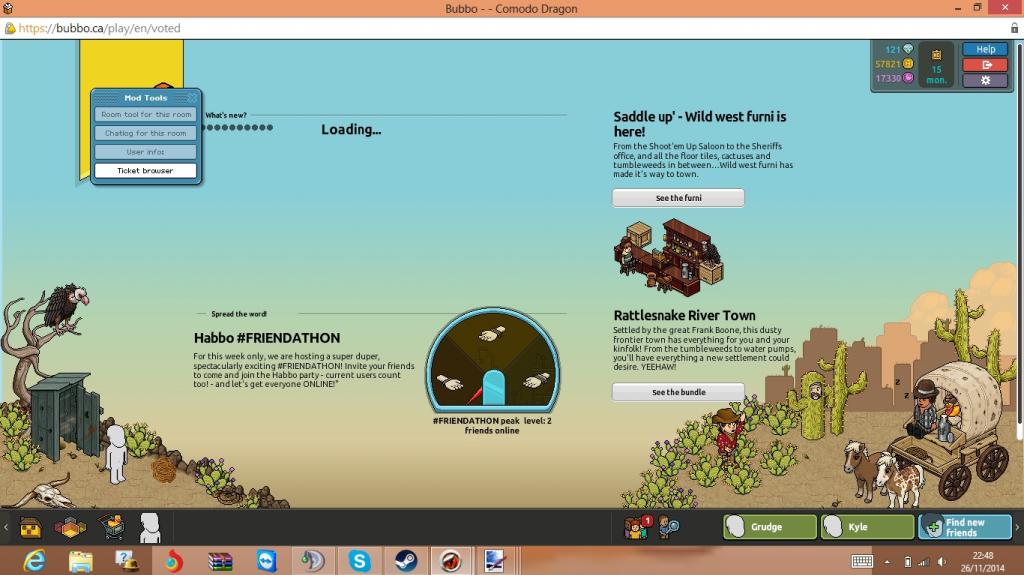Click the Help button

click(x=985, y=49)
